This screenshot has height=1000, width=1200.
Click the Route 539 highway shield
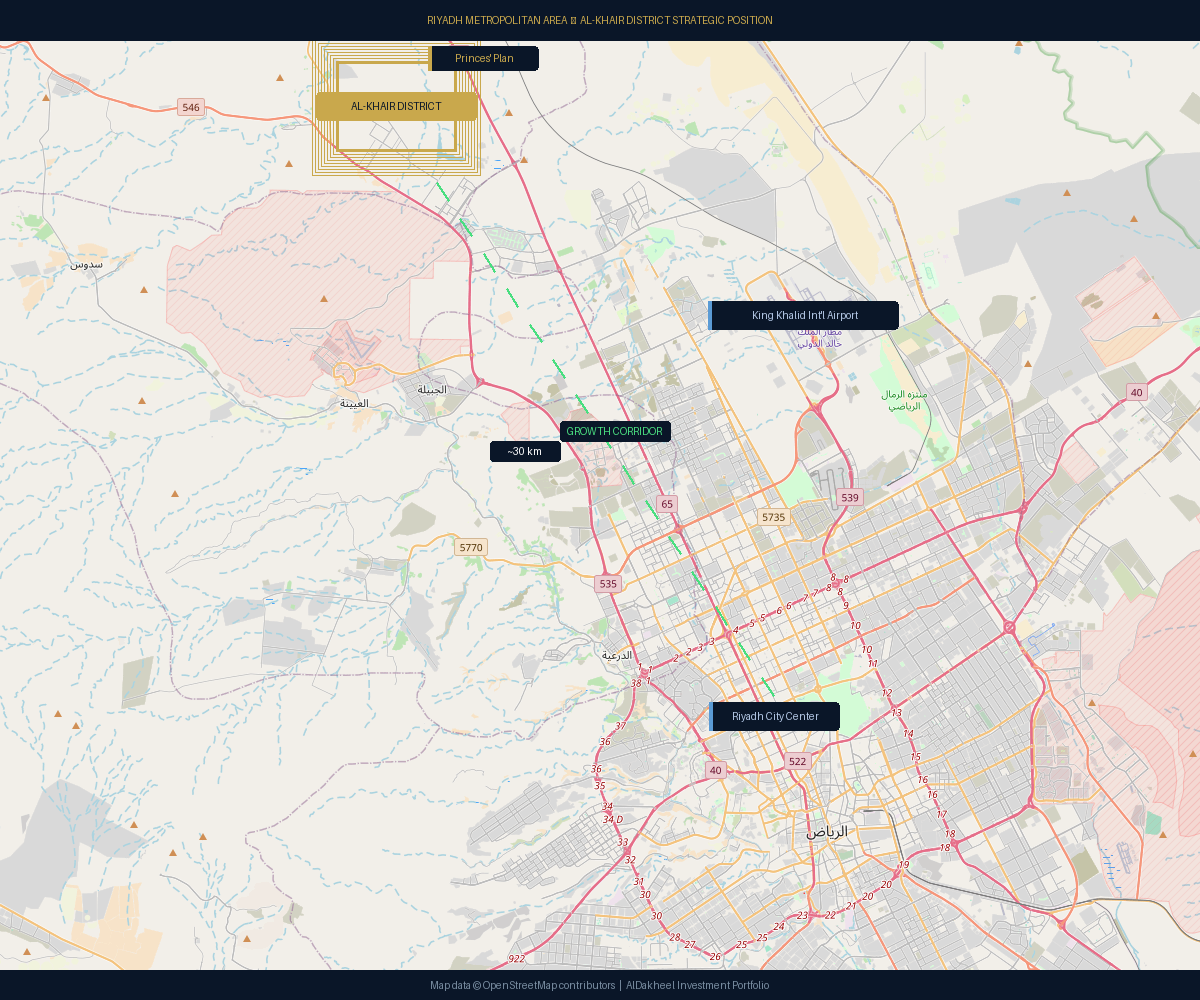pos(849,497)
